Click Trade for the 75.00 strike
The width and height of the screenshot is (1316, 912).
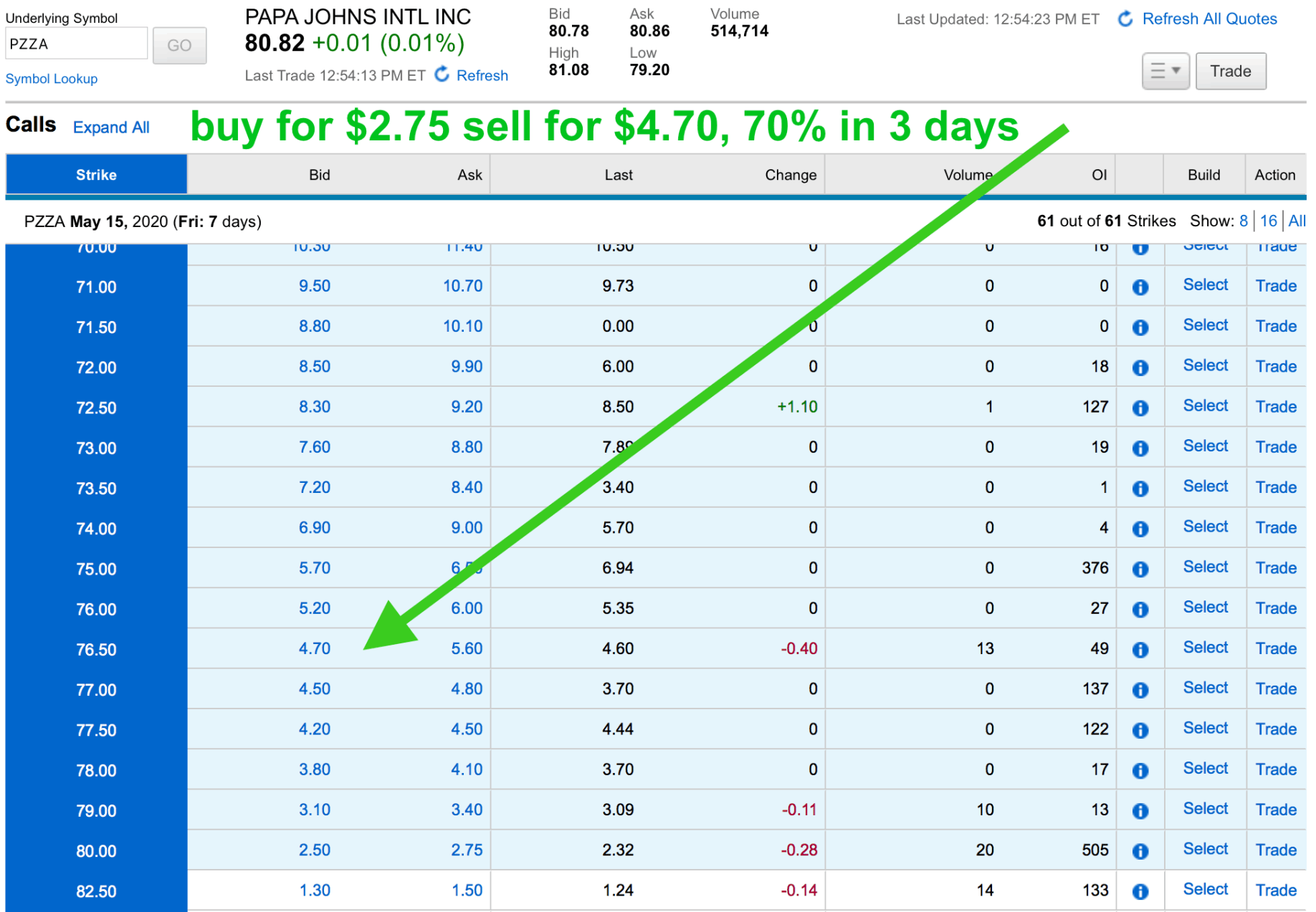[x=1276, y=568]
